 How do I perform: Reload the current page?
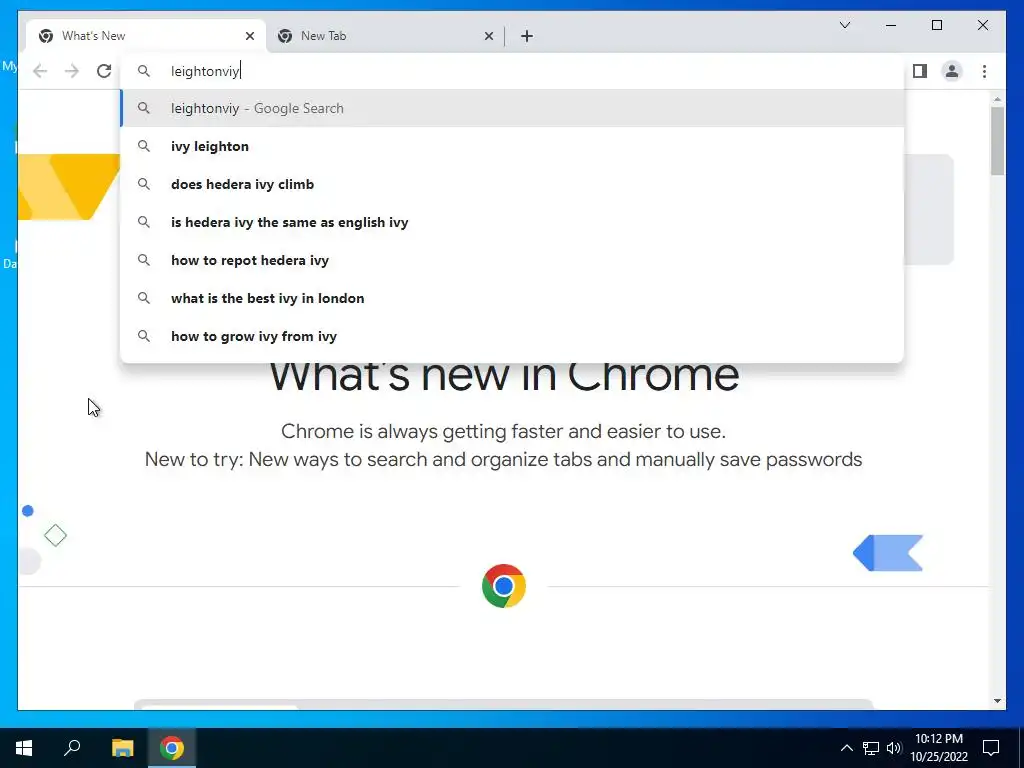(104, 71)
